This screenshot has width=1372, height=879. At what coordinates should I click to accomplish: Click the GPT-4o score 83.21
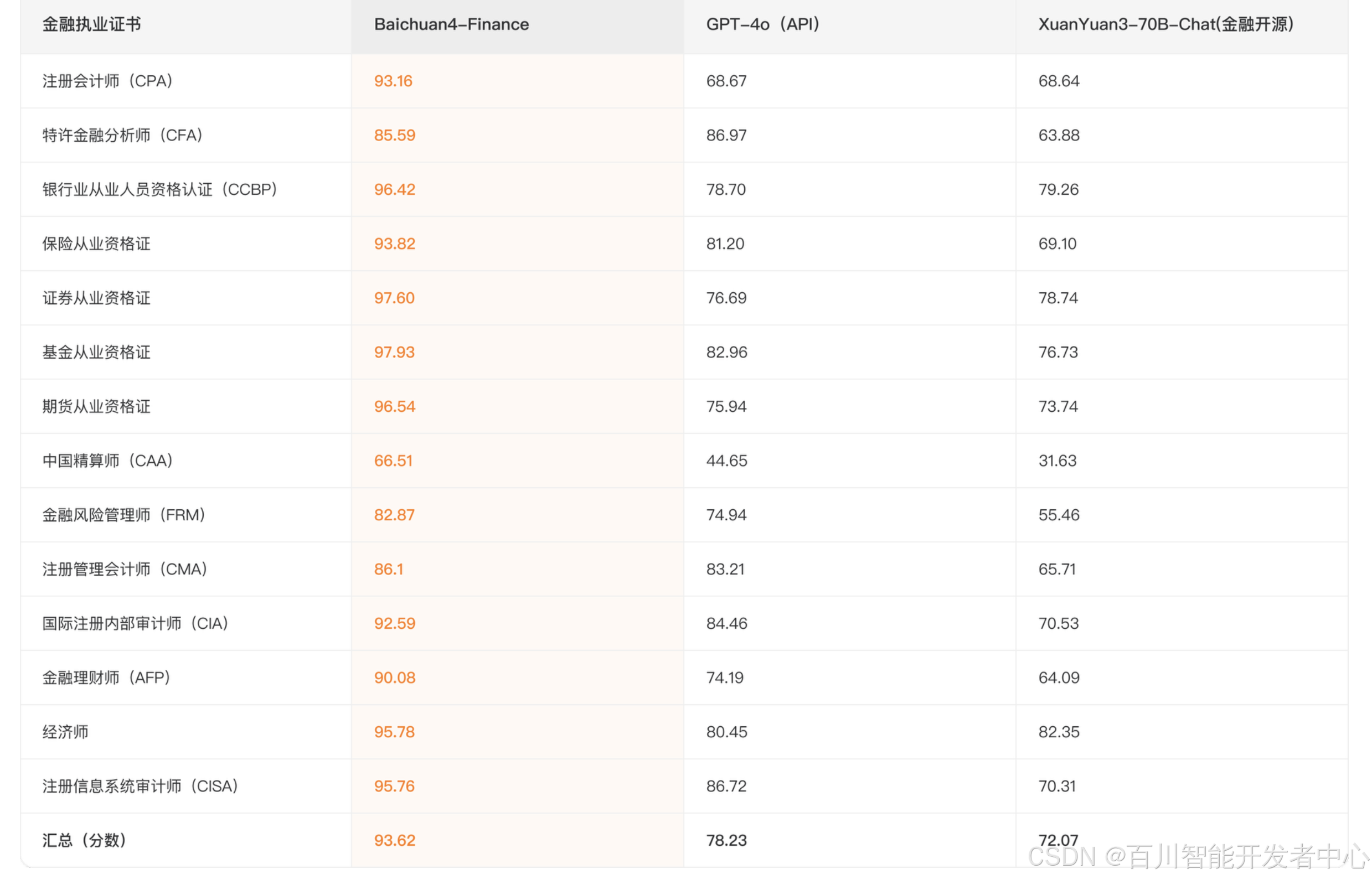(725, 569)
